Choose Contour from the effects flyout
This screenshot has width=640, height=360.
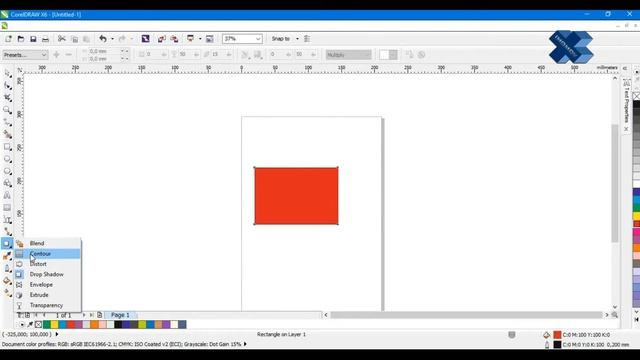pyautogui.click(x=47, y=254)
